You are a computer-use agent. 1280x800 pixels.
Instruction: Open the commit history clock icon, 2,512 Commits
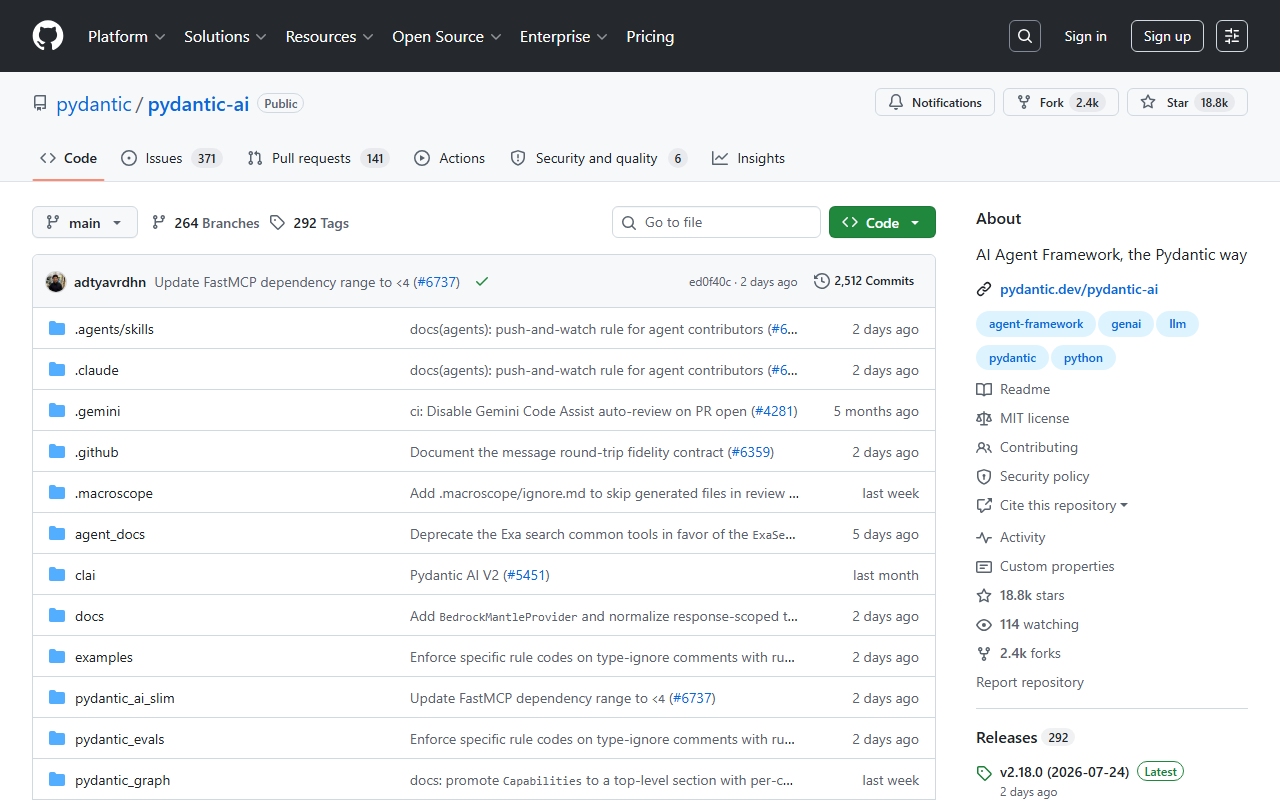pyautogui.click(x=864, y=281)
